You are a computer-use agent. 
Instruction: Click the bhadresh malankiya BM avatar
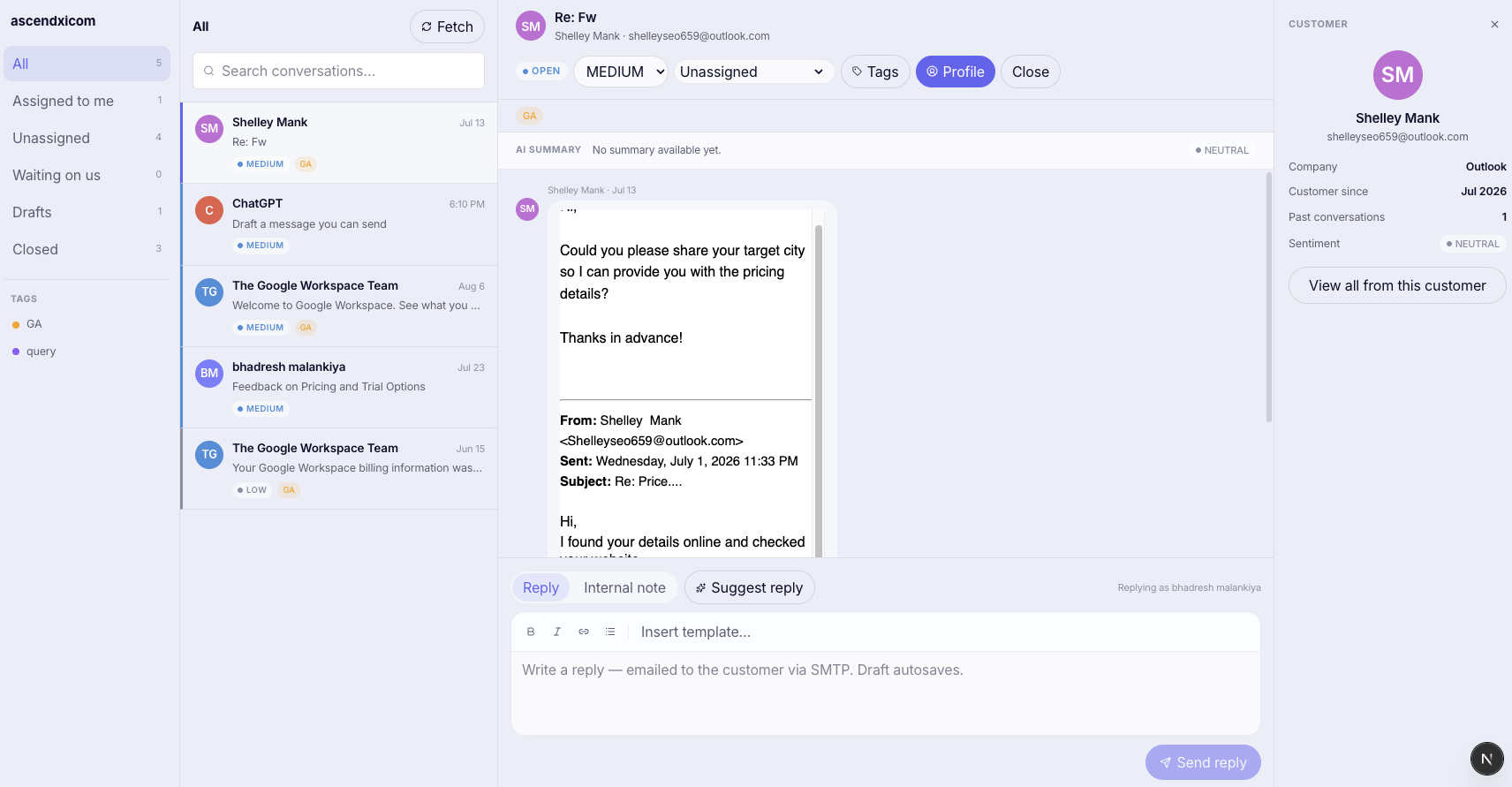point(209,374)
